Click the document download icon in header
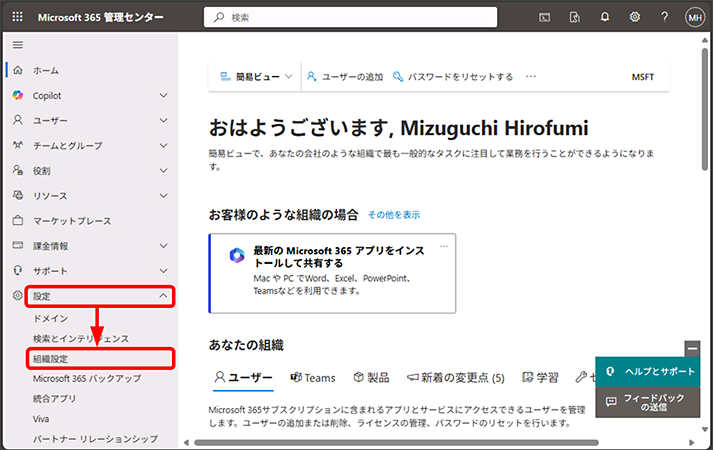The height and width of the screenshot is (450, 713). (574, 17)
